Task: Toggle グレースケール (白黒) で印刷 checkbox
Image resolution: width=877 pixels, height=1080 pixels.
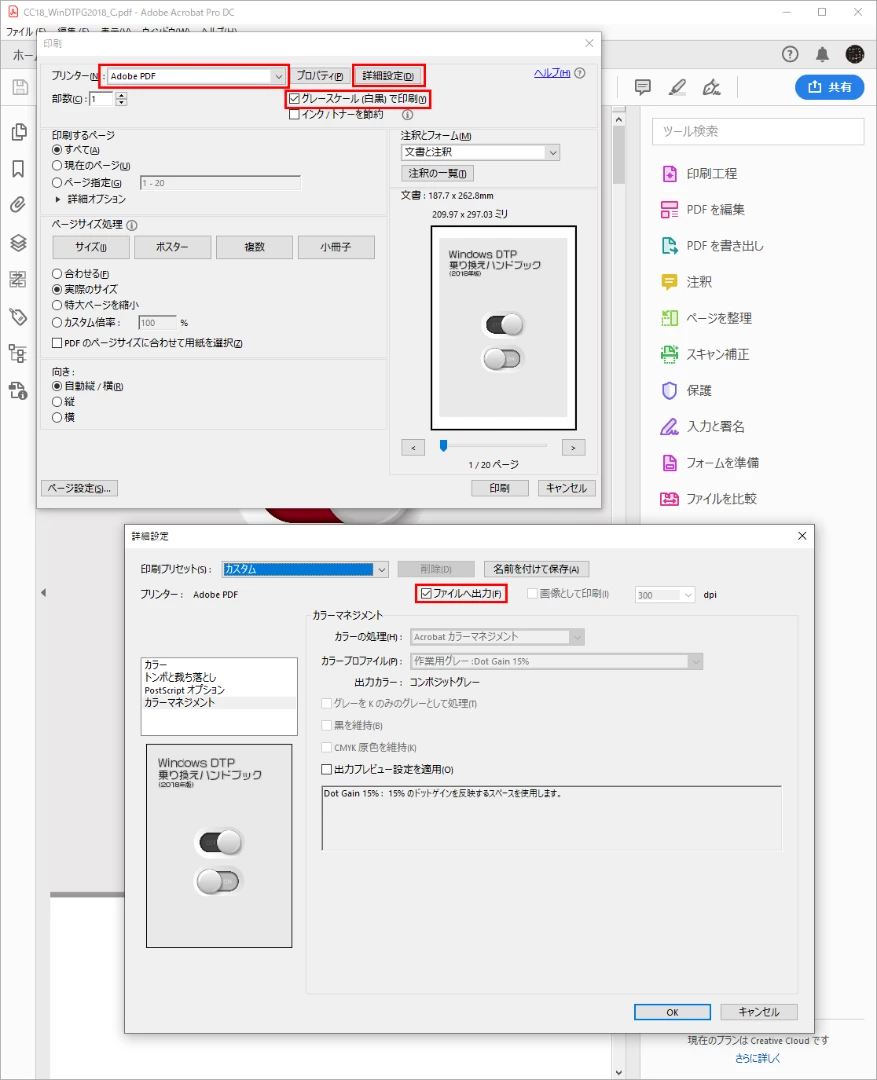Action: point(294,99)
